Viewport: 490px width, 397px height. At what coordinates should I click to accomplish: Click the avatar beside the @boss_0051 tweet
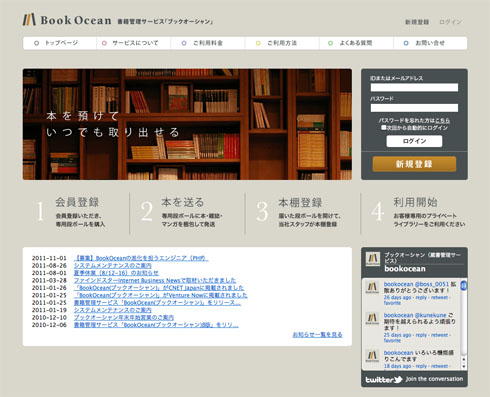(372, 287)
